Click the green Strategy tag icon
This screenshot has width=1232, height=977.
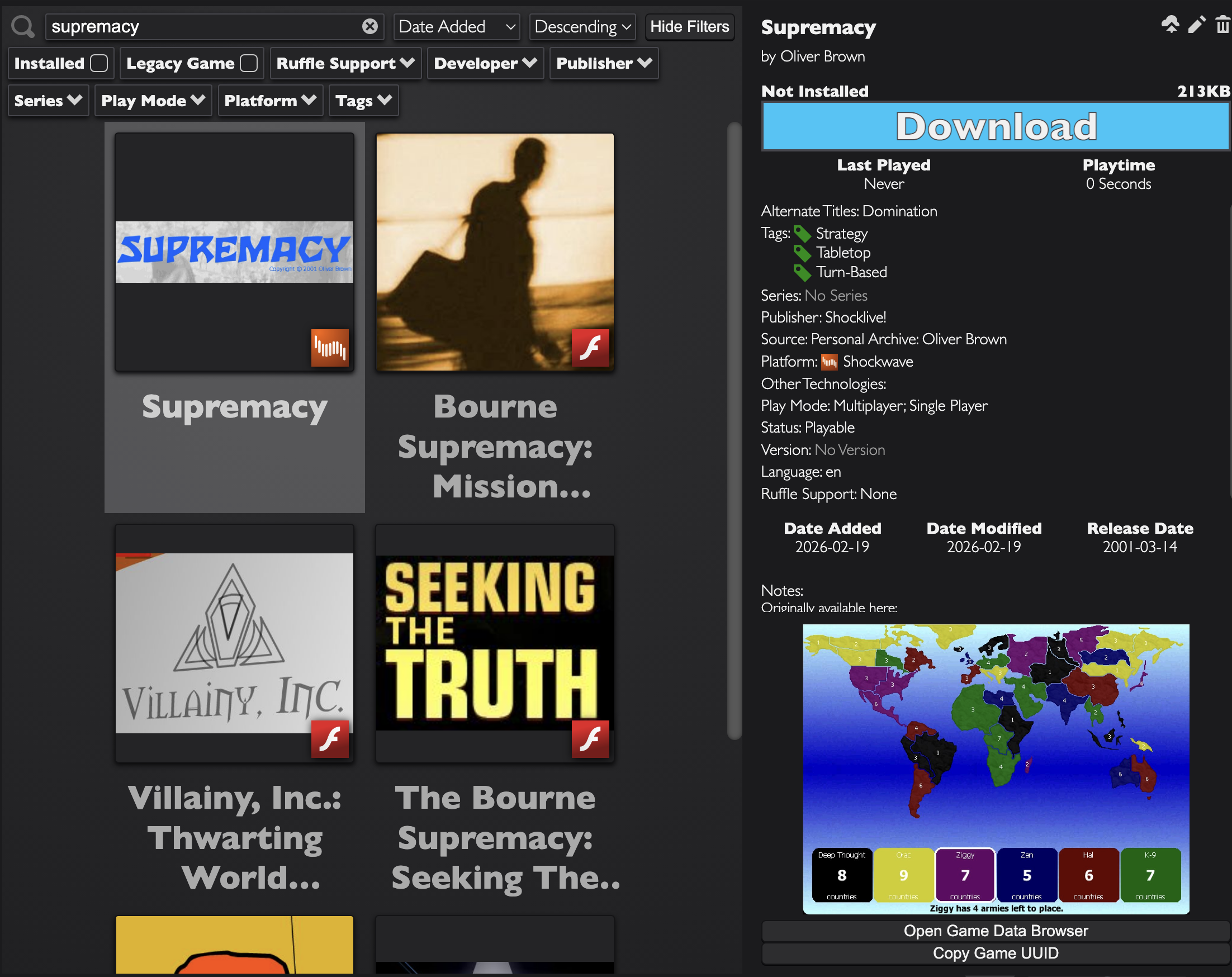(x=802, y=234)
